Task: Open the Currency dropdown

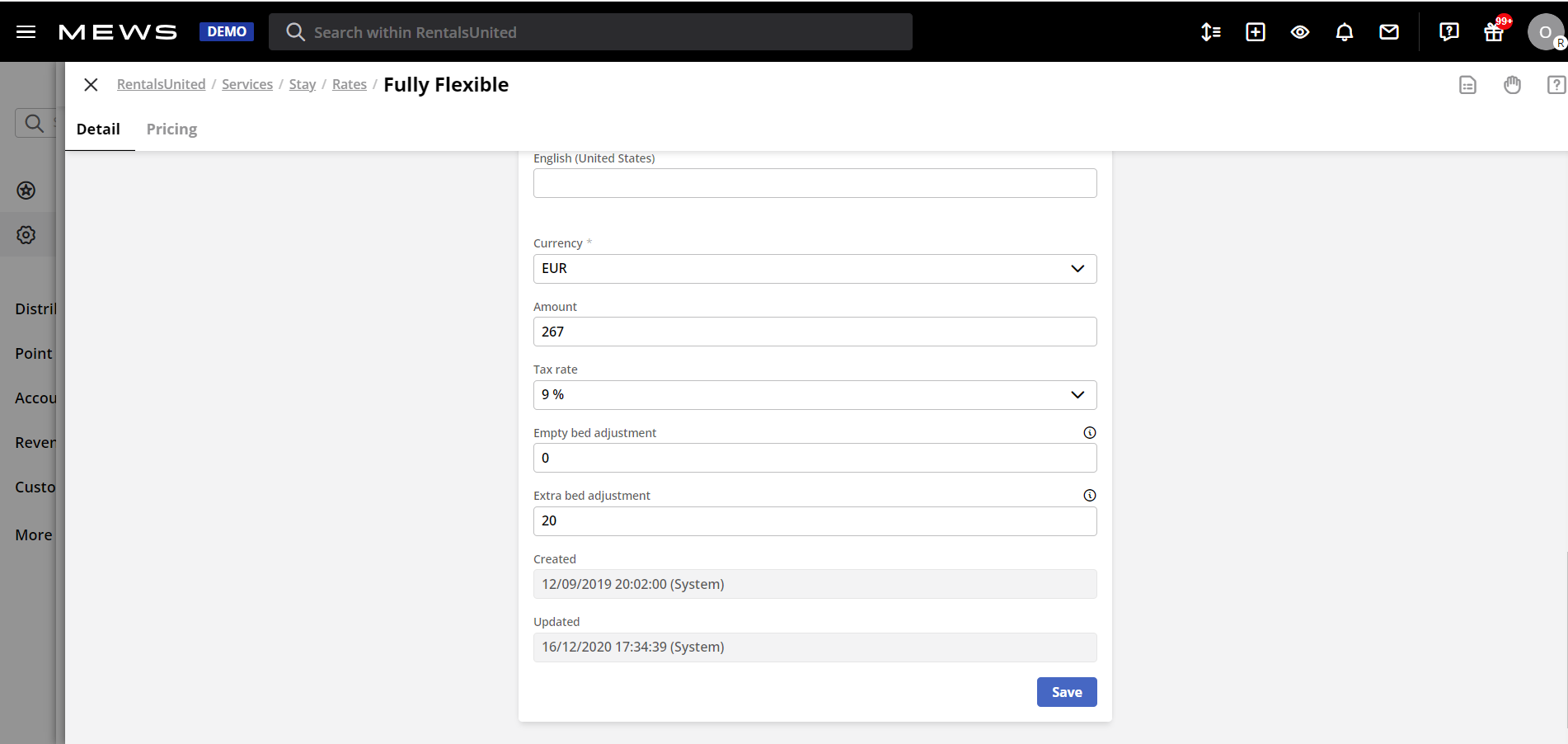Action: (815, 269)
